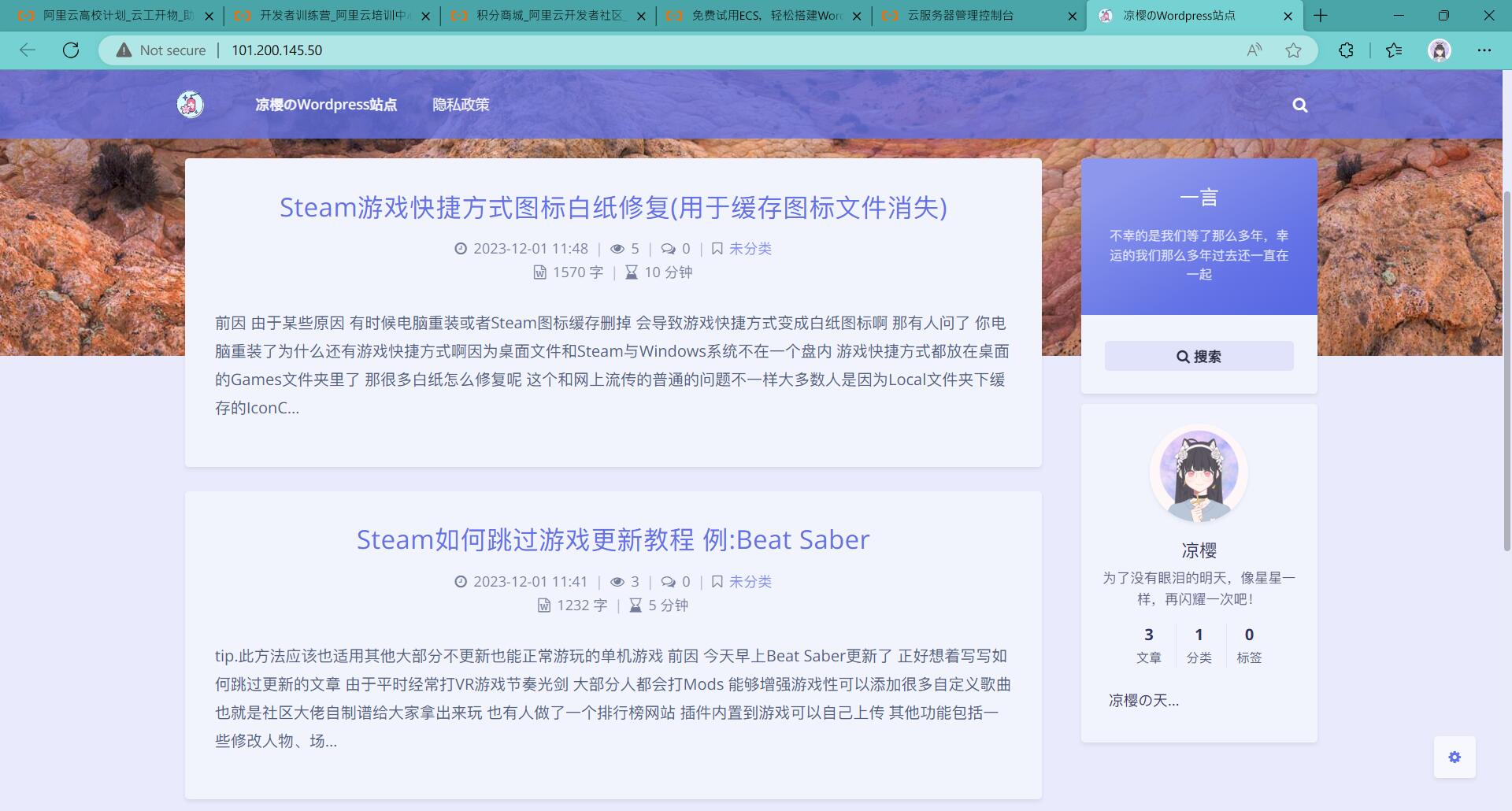Close the 阿里云高校计划 tab
This screenshot has height=811, width=1512.
[x=209, y=16]
